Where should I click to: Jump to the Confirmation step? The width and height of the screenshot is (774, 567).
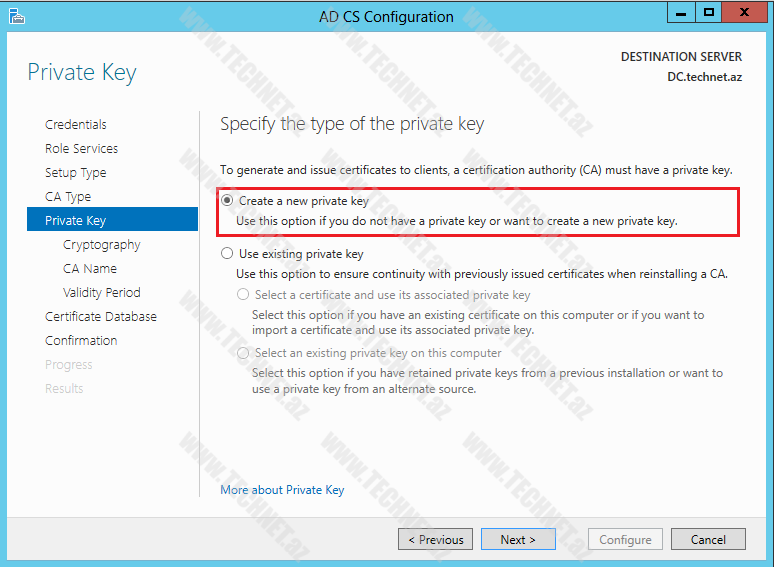click(x=81, y=341)
